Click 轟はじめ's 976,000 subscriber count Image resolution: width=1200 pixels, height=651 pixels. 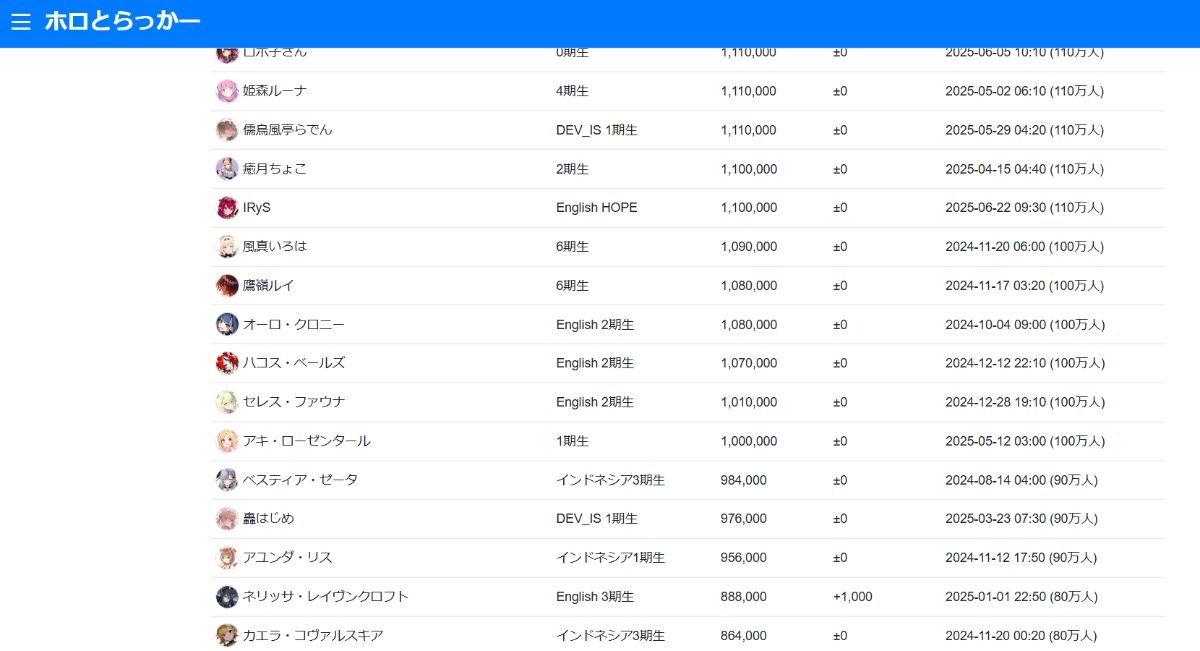point(743,519)
